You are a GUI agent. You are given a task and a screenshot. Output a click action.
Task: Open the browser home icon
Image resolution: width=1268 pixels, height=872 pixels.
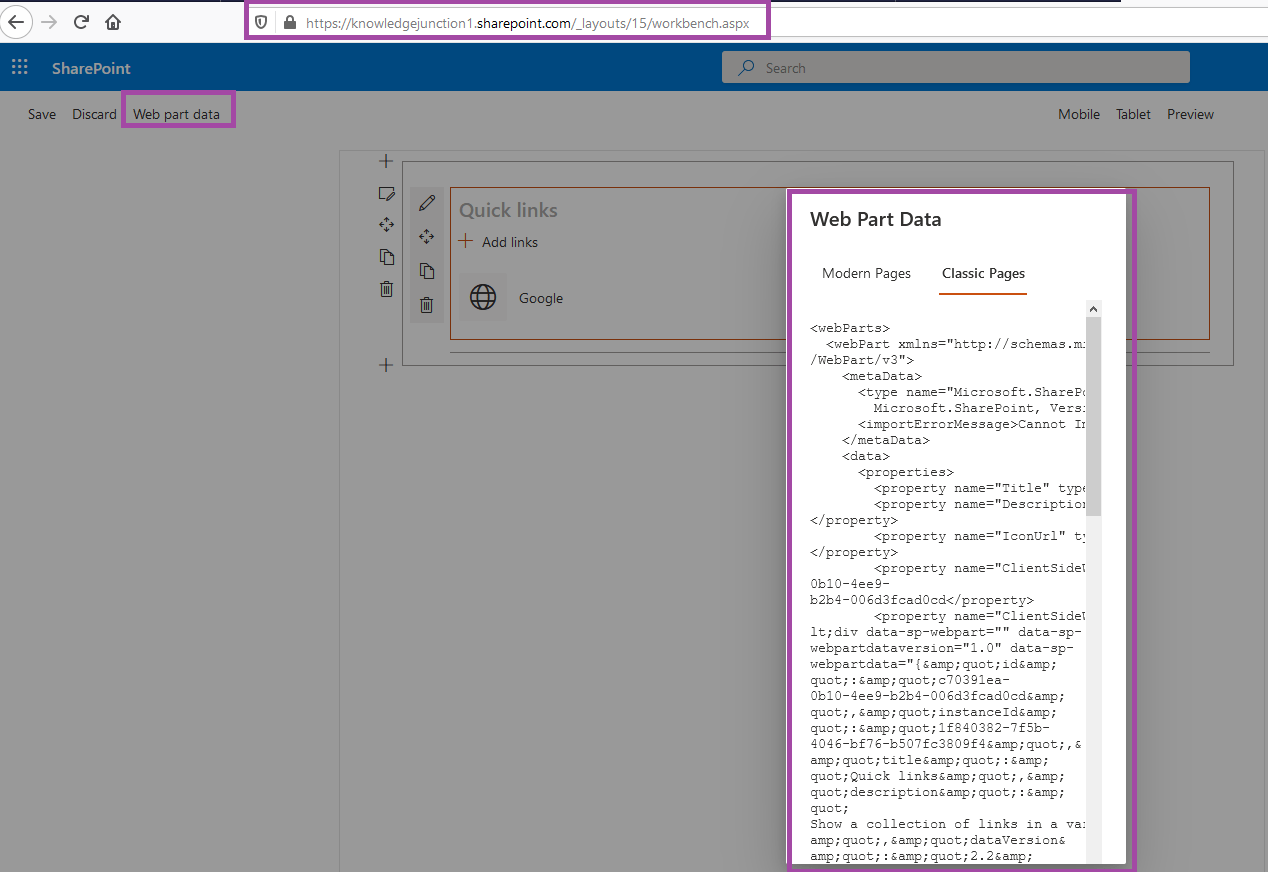(113, 22)
